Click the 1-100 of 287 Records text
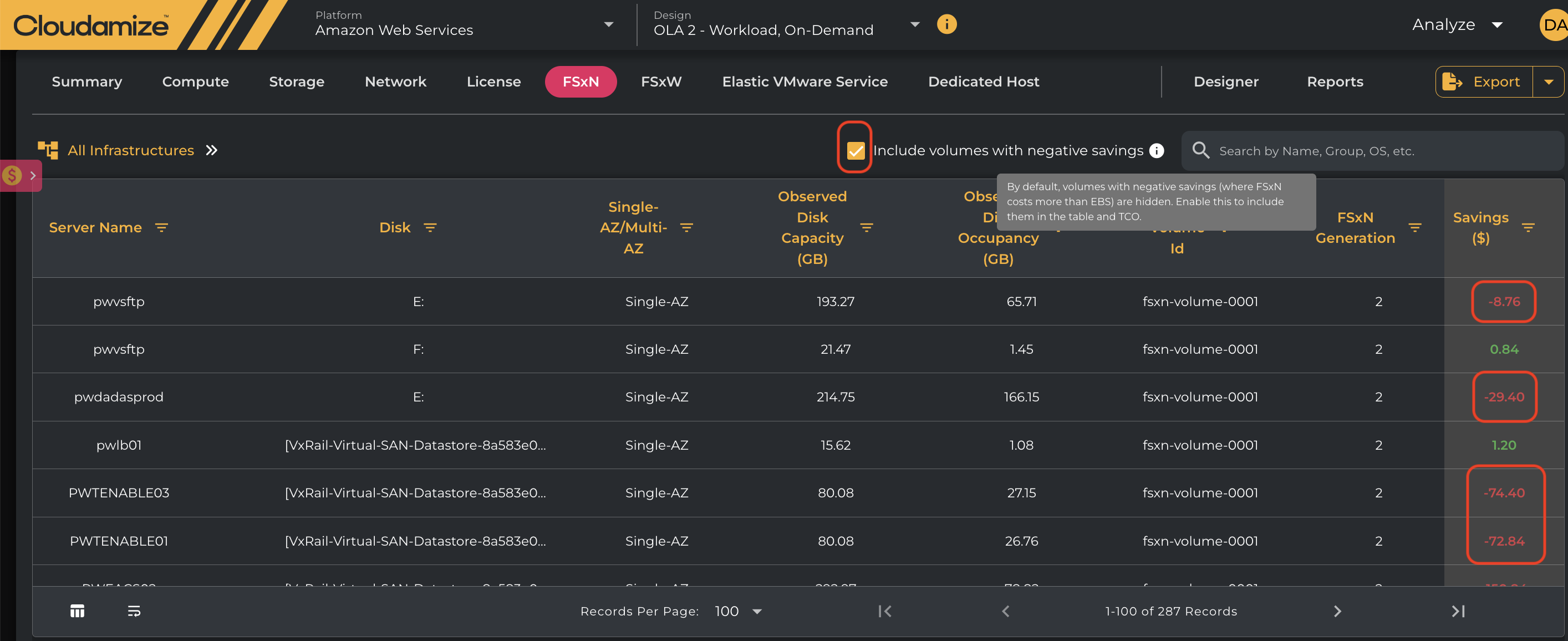This screenshot has width=1568, height=641. point(1171,611)
